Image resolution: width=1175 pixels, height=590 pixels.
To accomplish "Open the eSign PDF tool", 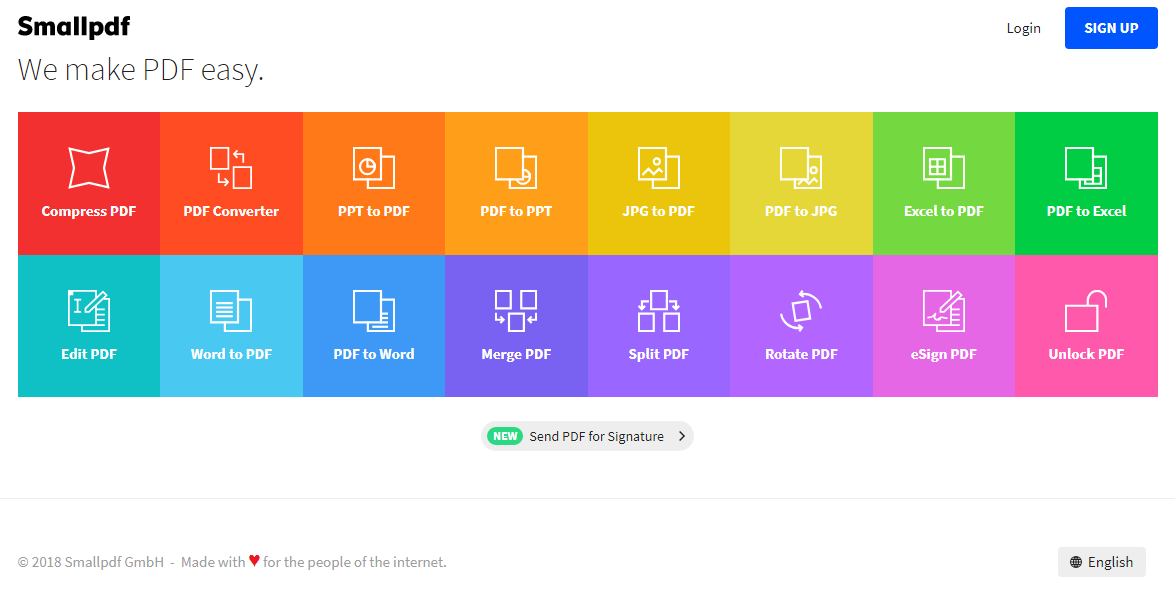I will 943,326.
